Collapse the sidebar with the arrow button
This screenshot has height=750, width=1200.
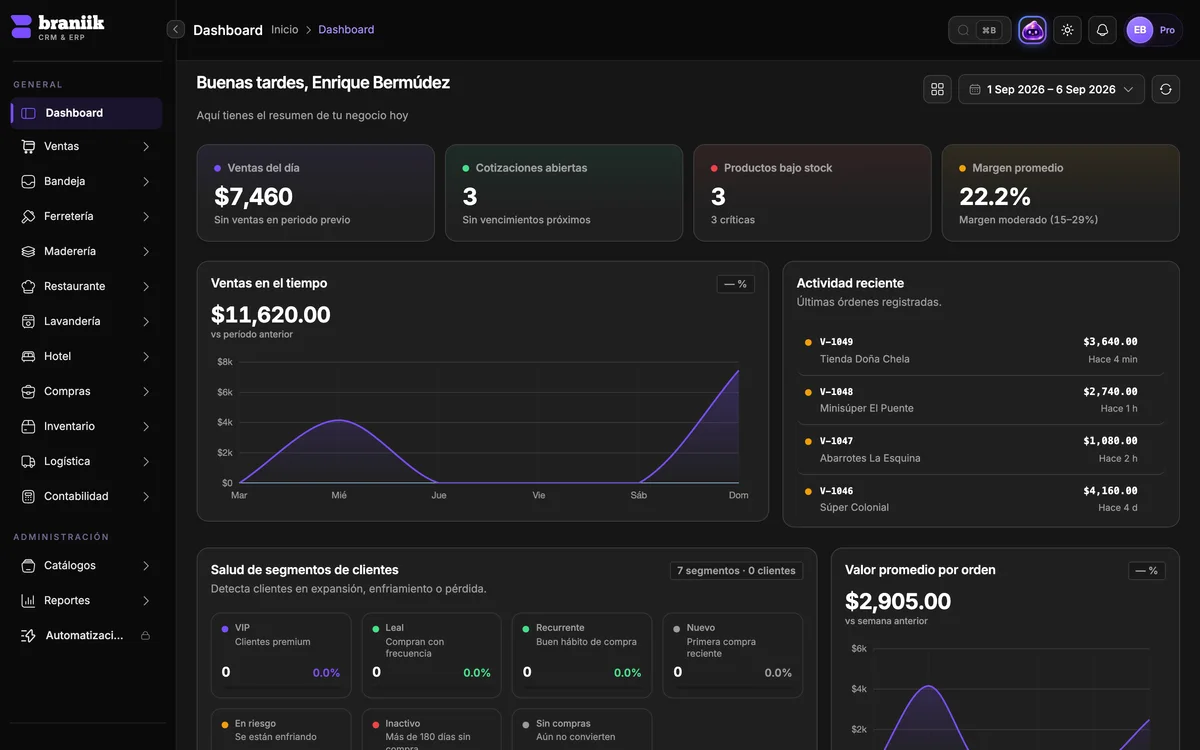(x=176, y=30)
